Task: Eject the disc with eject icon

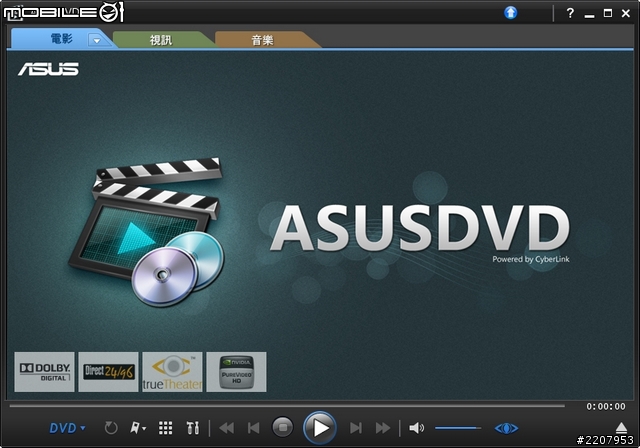Action: pyautogui.click(x=621, y=427)
